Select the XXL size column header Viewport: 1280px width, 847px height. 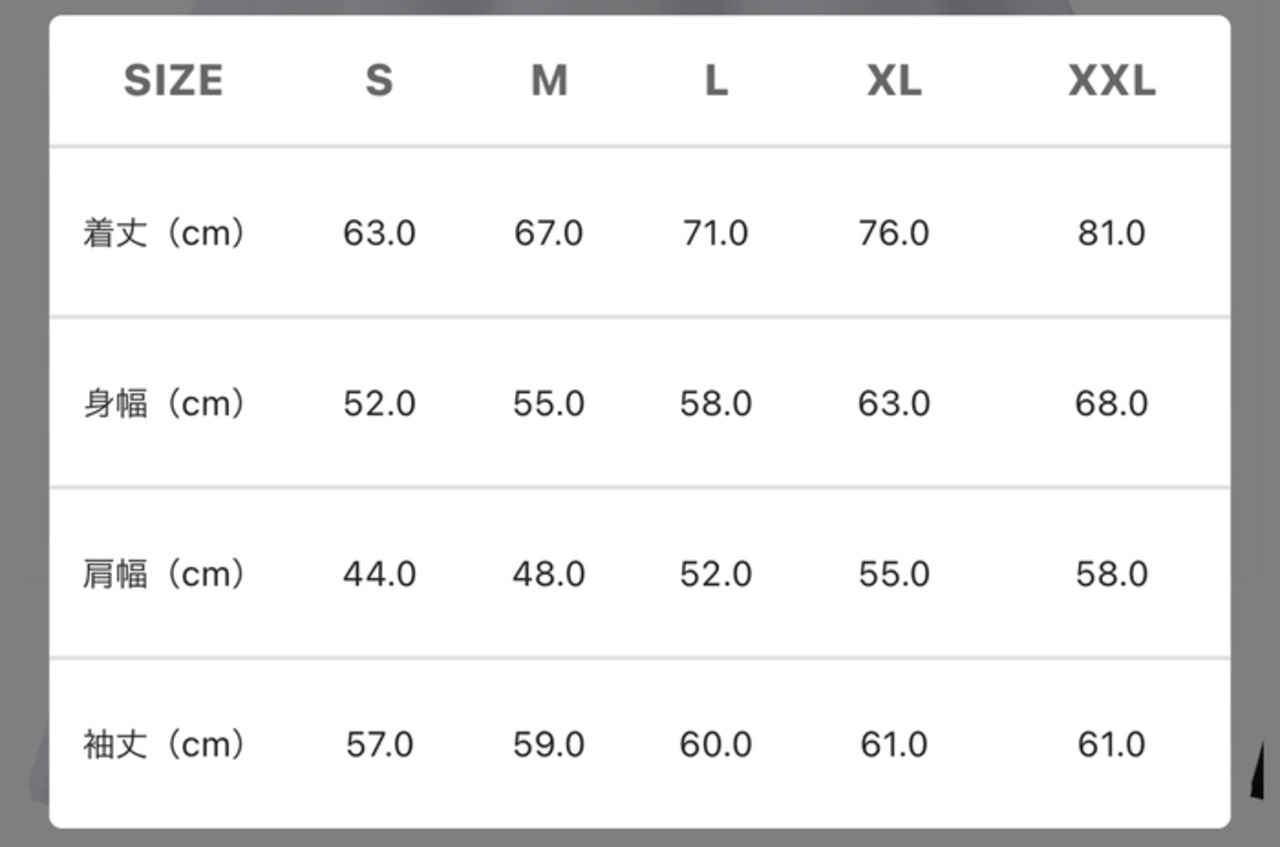pos(1112,80)
